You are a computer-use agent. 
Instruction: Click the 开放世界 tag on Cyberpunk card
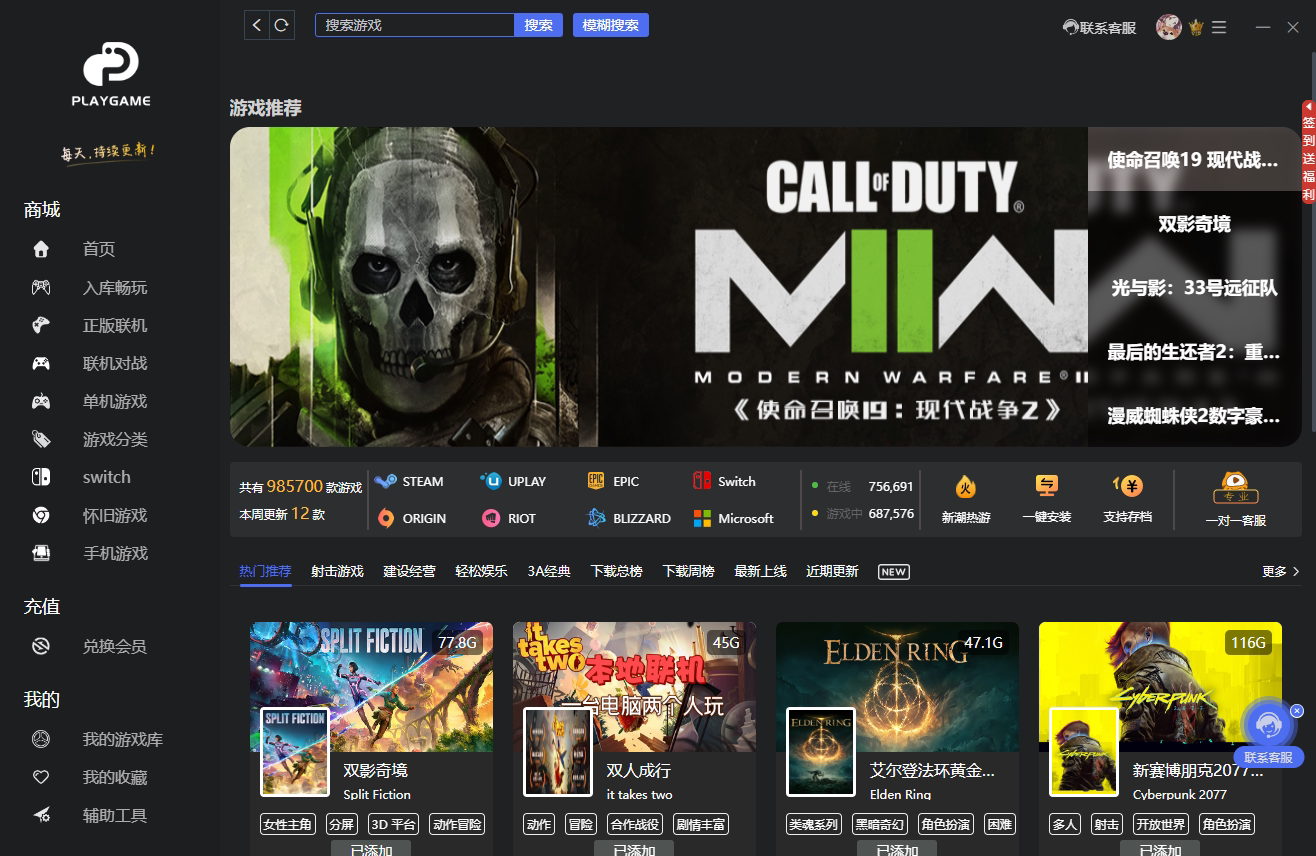(1161, 825)
